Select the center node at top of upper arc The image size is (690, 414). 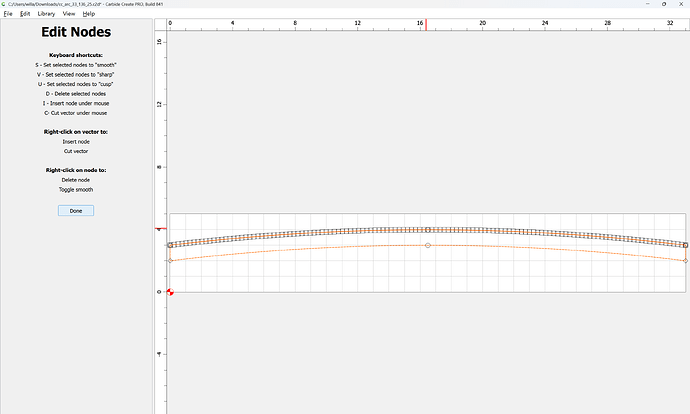tap(428, 229)
